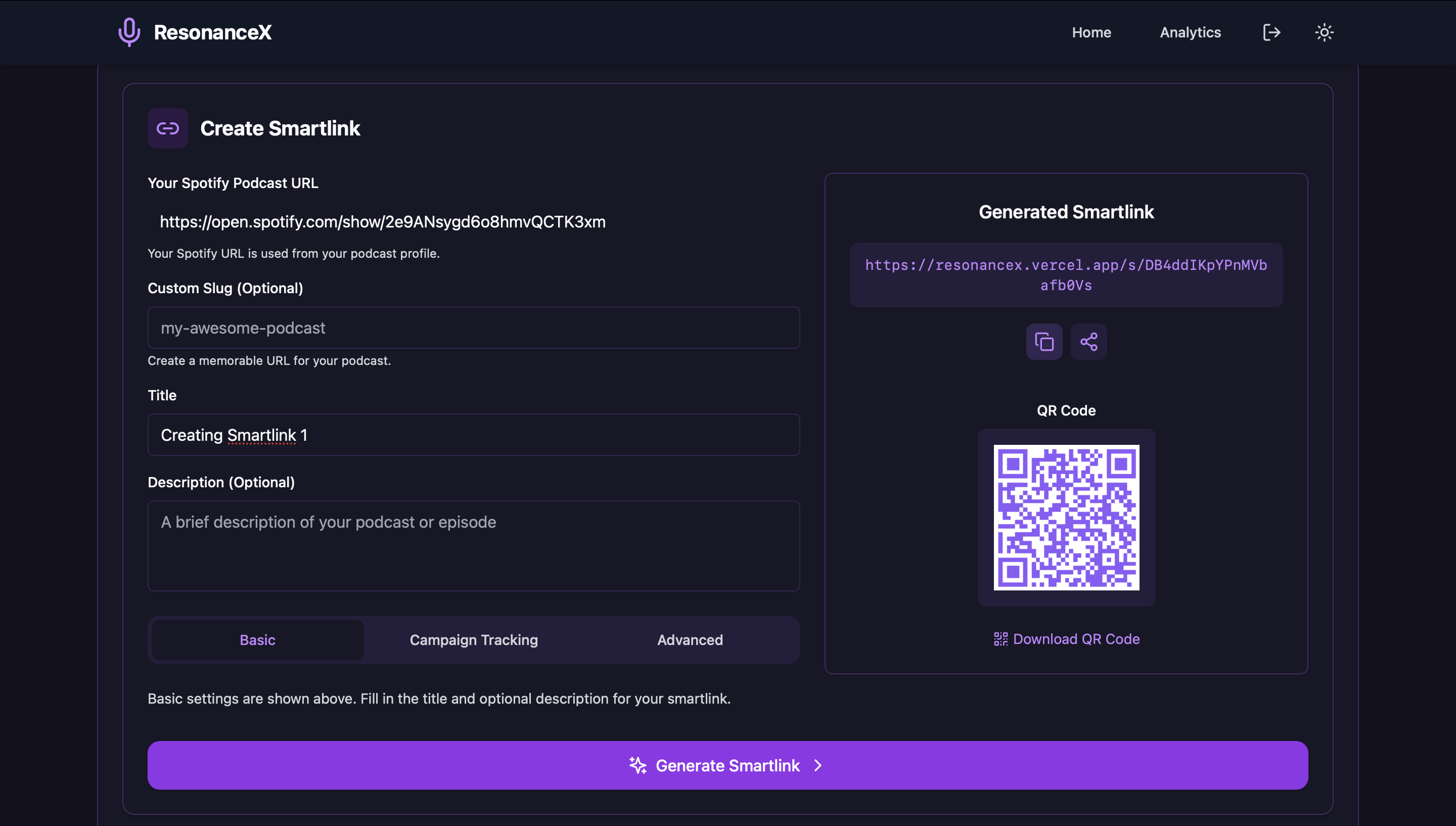Image resolution: width=1456 pixels, height=826 pixels.
Task: Click the sparkle icon on Generate Smartlink
Action: (x=638, y=765)
